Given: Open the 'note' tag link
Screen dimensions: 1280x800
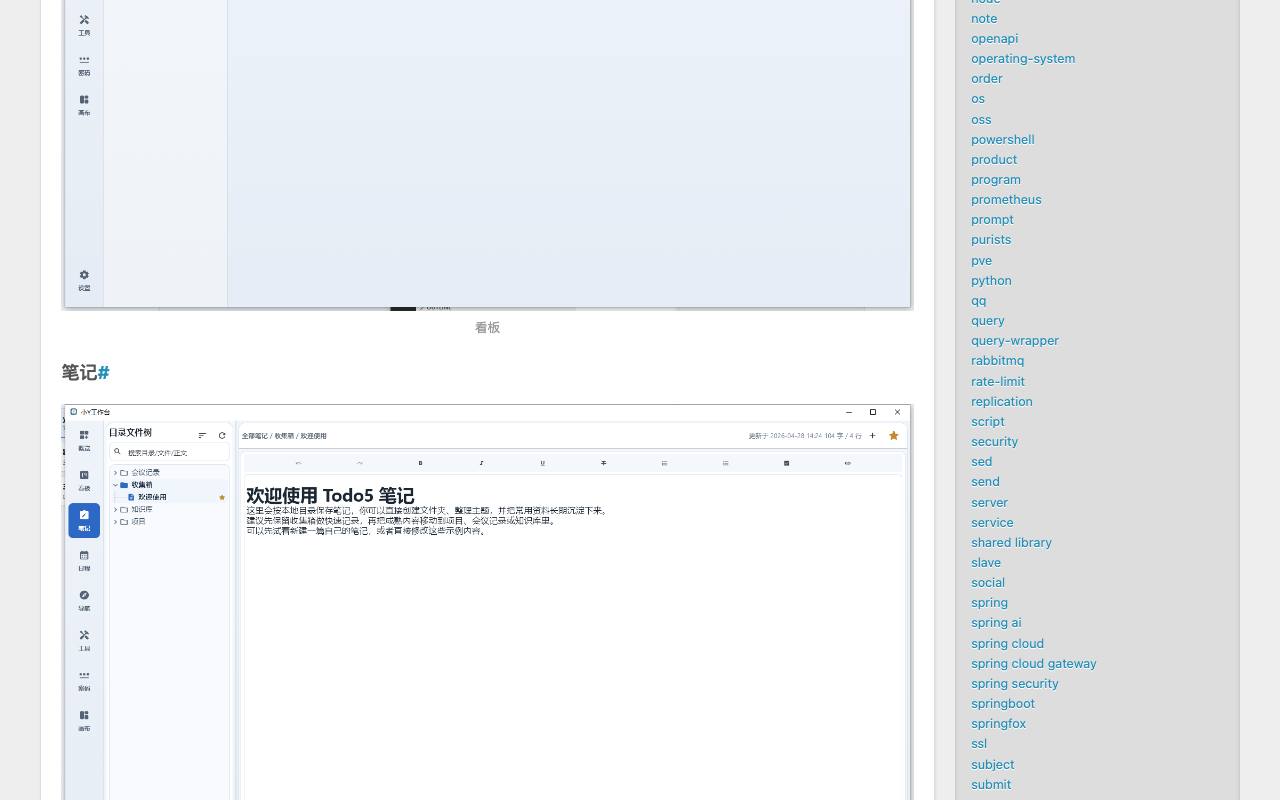Looking at the screenshot, I should pyautogui.click(x=984, y=18).
